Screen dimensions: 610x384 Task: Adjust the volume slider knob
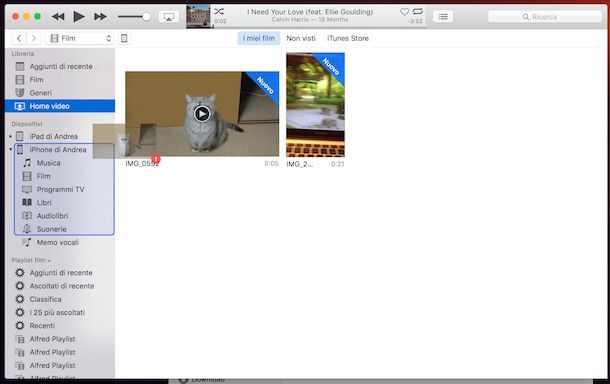(146, 17)
